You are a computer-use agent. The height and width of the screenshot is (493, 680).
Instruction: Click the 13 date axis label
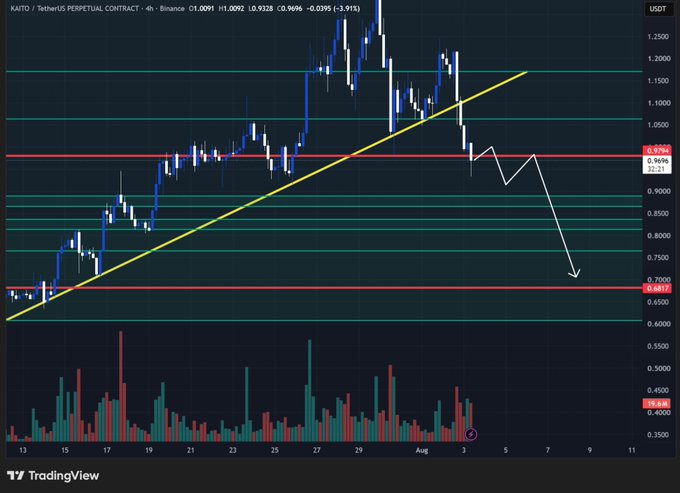click(23, 450)
